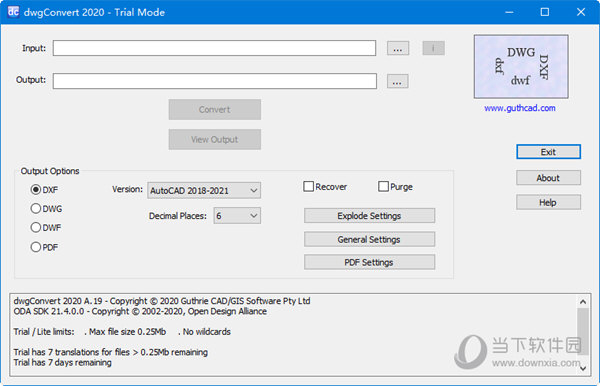Click the 'Max file size 0.25Mb' text
The image size is (600, 386).
[127, 332]
